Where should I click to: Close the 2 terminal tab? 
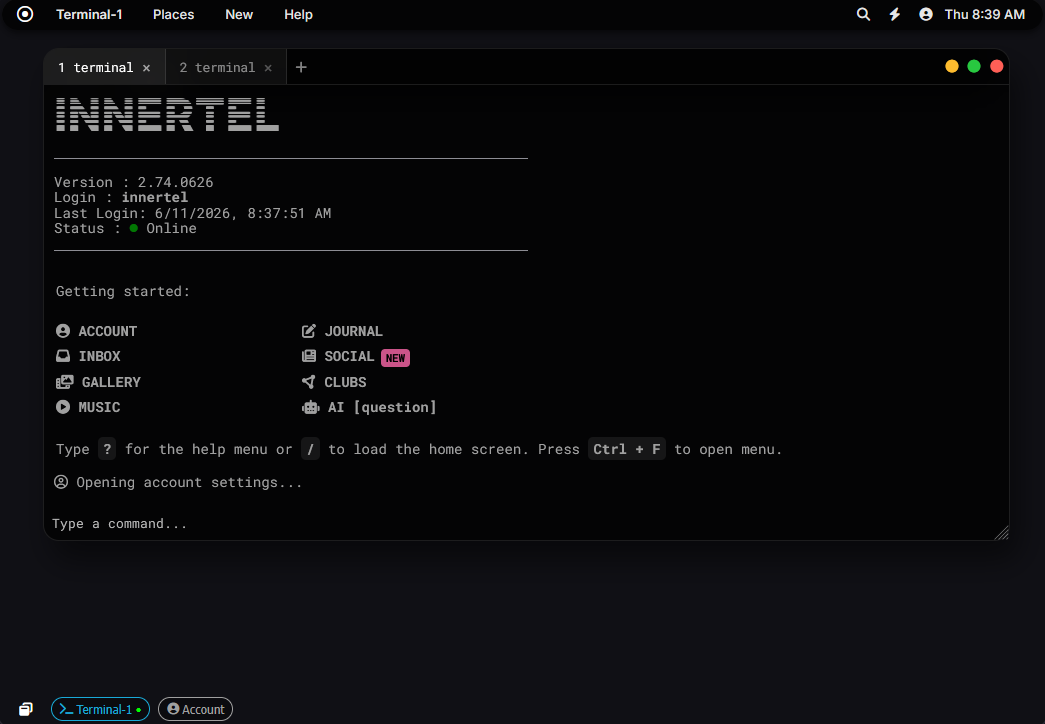pos(268,68)
